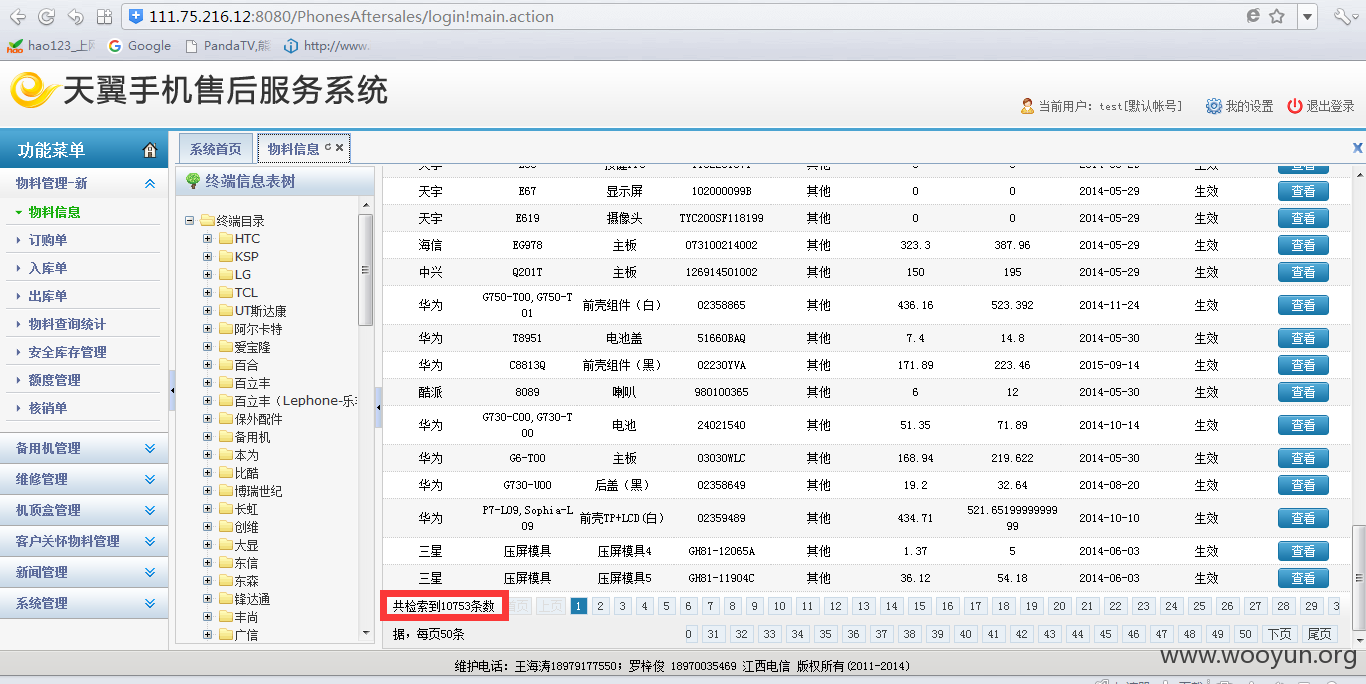Go to page 10
The width and height of the screenshot is (1366, 684).
(x=780, y=606)
